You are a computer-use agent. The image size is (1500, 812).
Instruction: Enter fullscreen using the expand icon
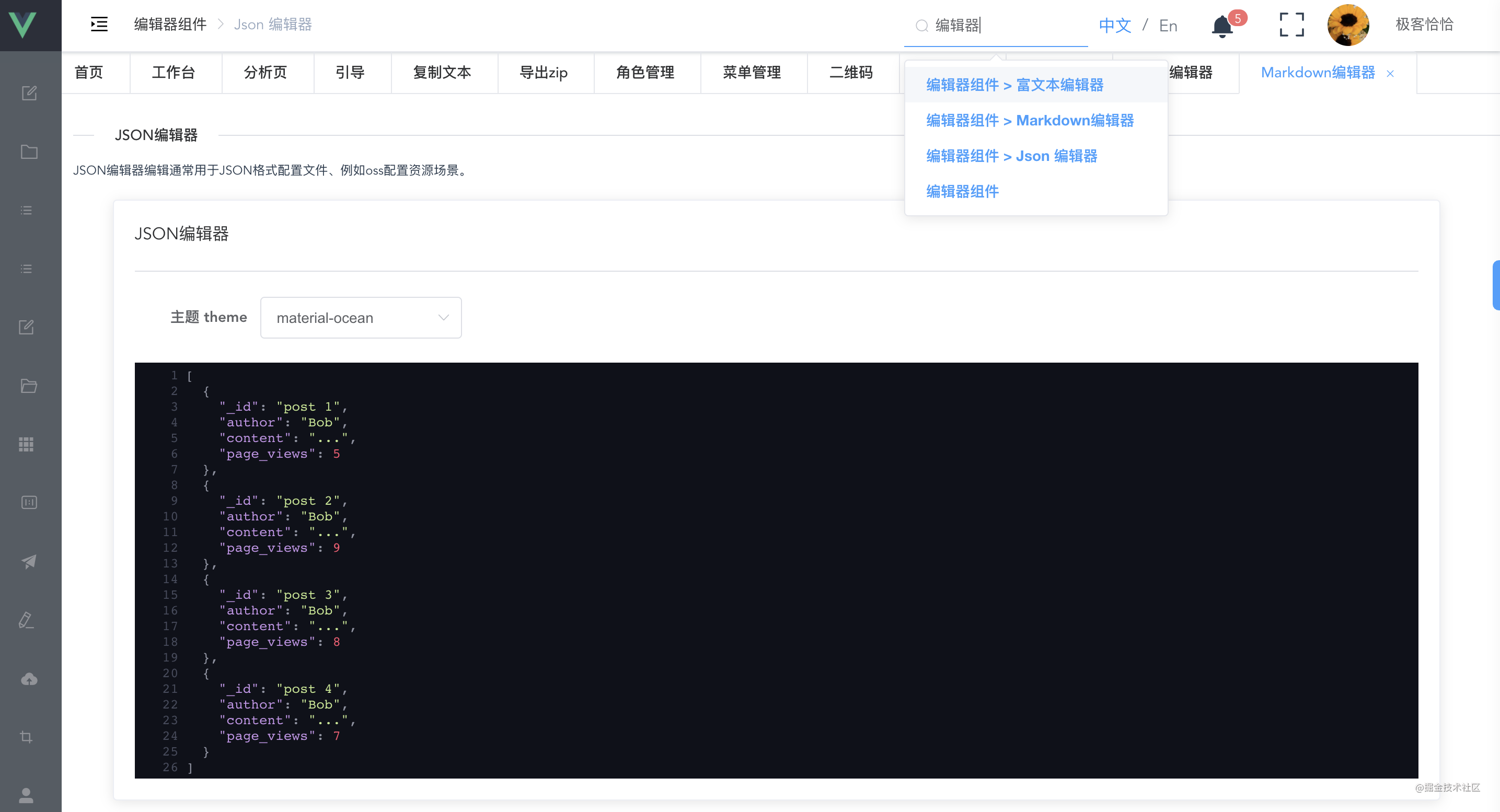[1291, 25]
